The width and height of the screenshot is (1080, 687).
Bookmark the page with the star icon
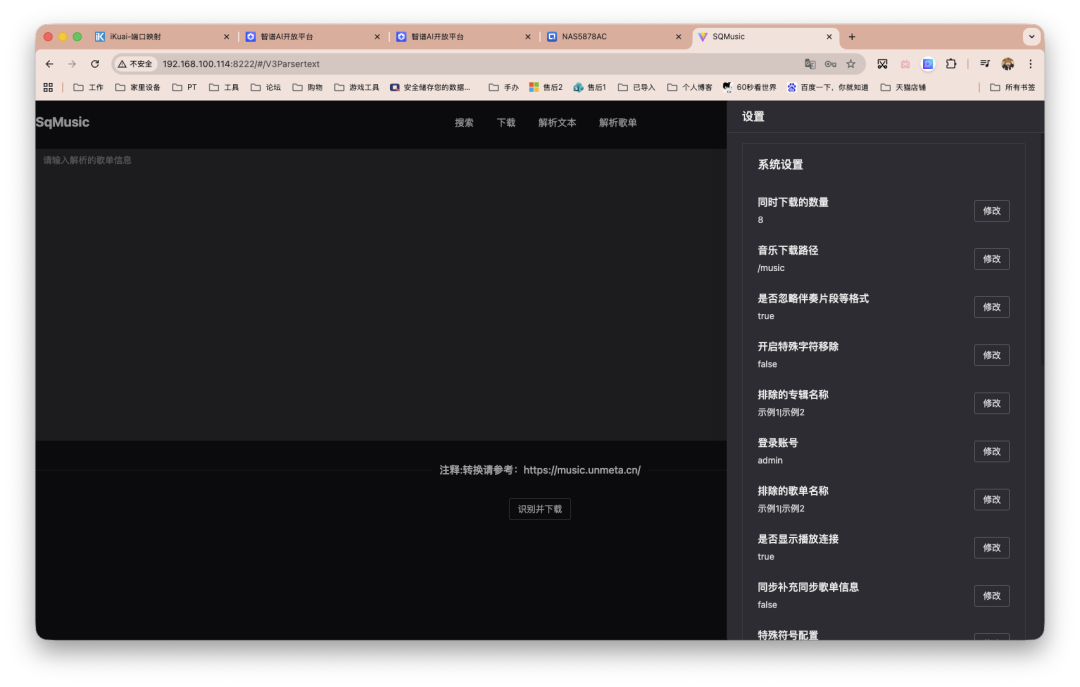[x=849, y=63]
